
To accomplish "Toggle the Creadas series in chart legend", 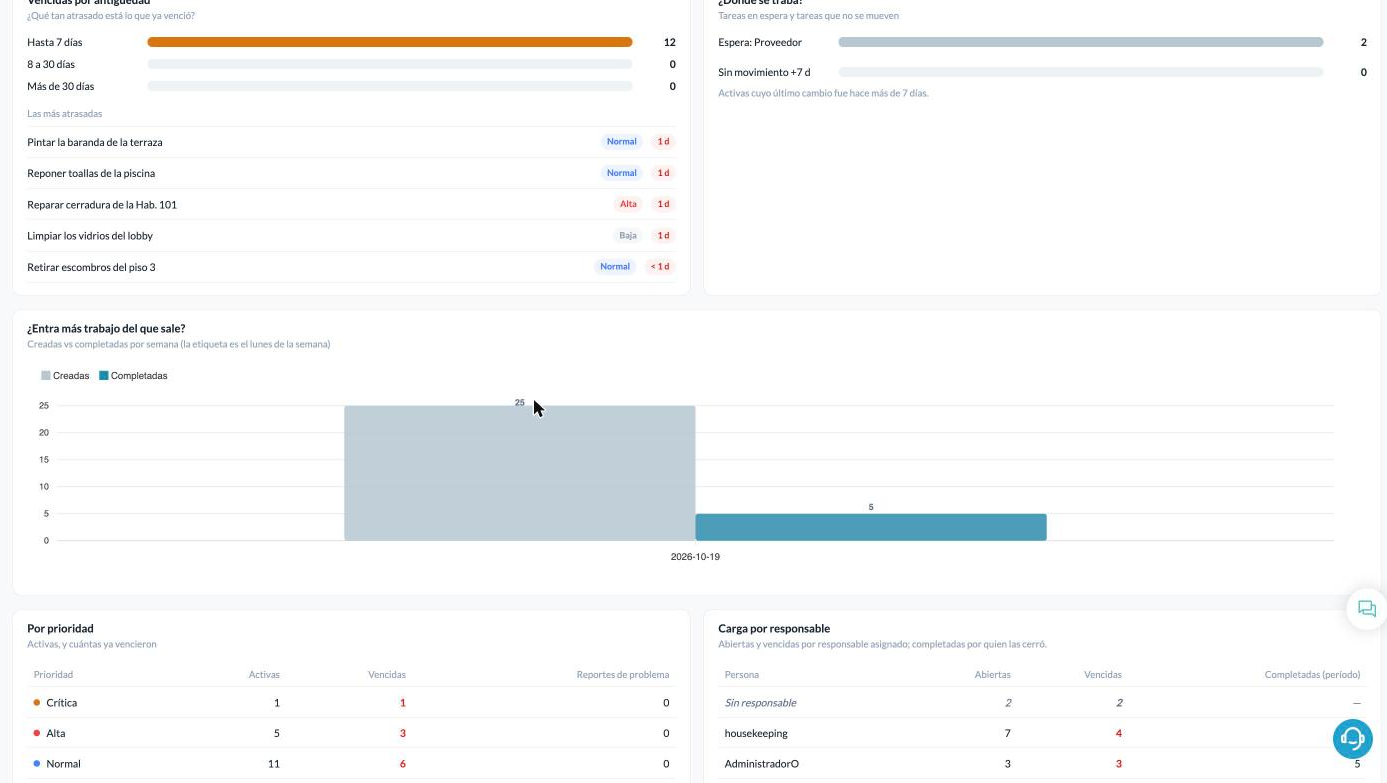I will point(65,376).
